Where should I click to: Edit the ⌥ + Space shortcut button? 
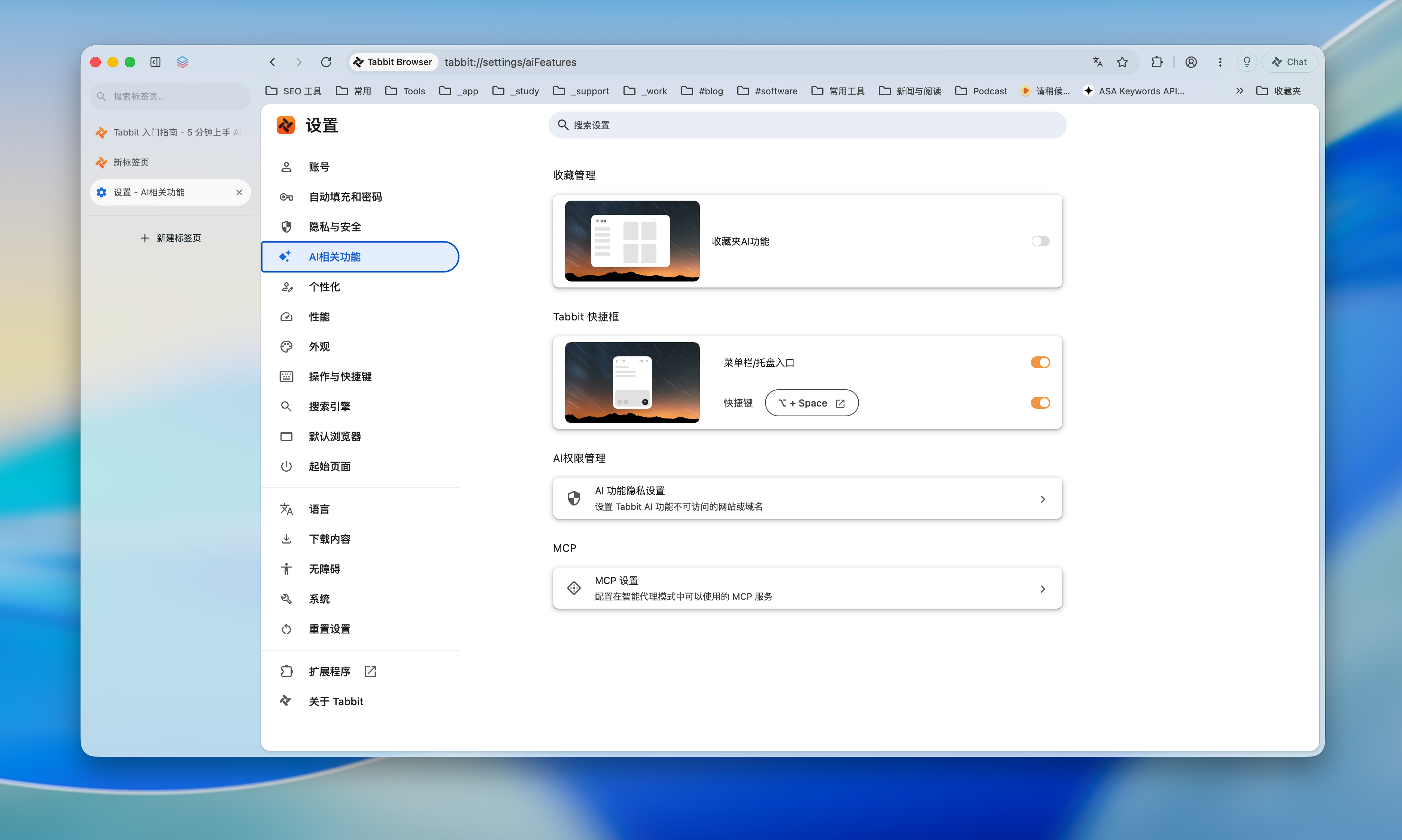(811, 403)
